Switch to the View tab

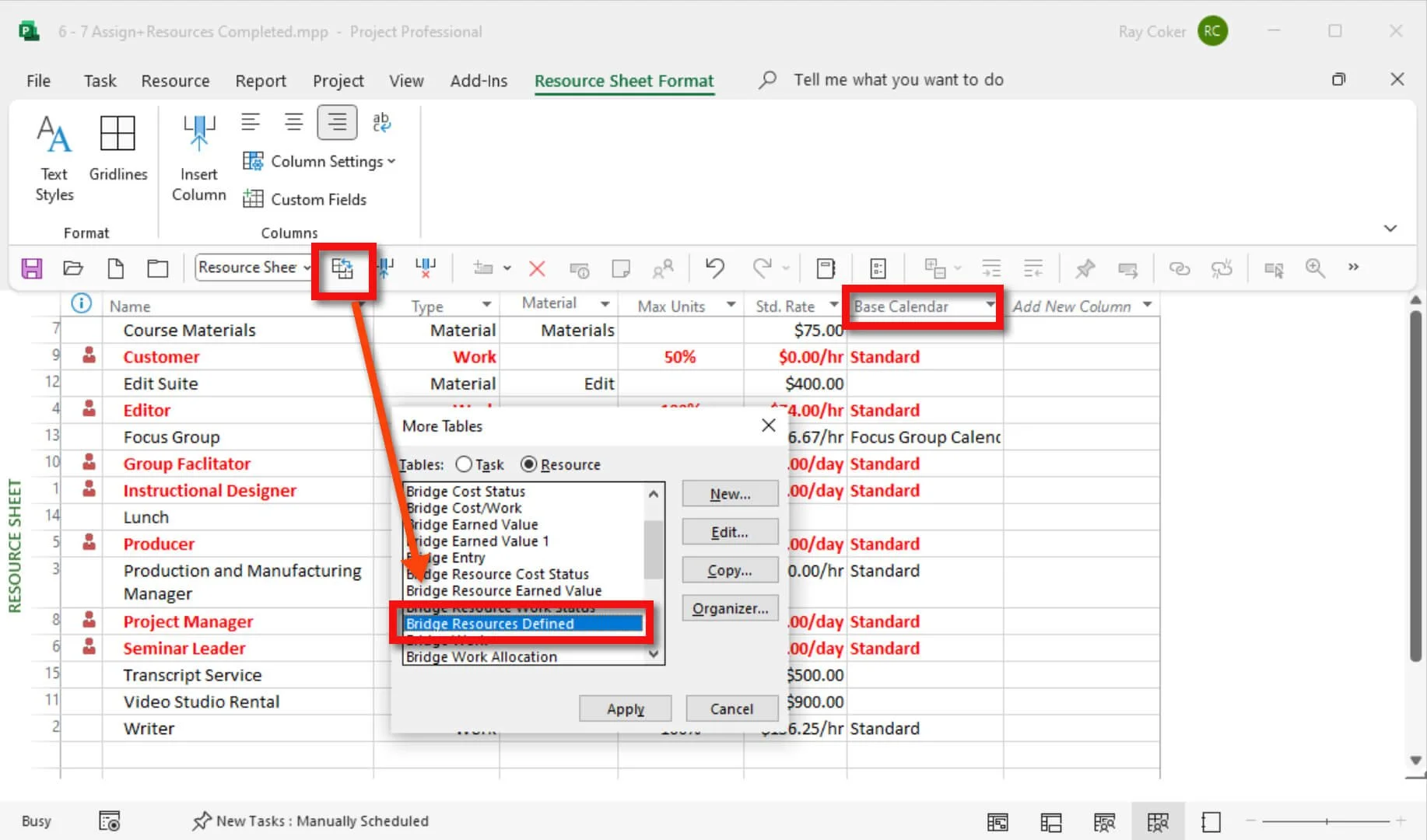click(406, 81)
